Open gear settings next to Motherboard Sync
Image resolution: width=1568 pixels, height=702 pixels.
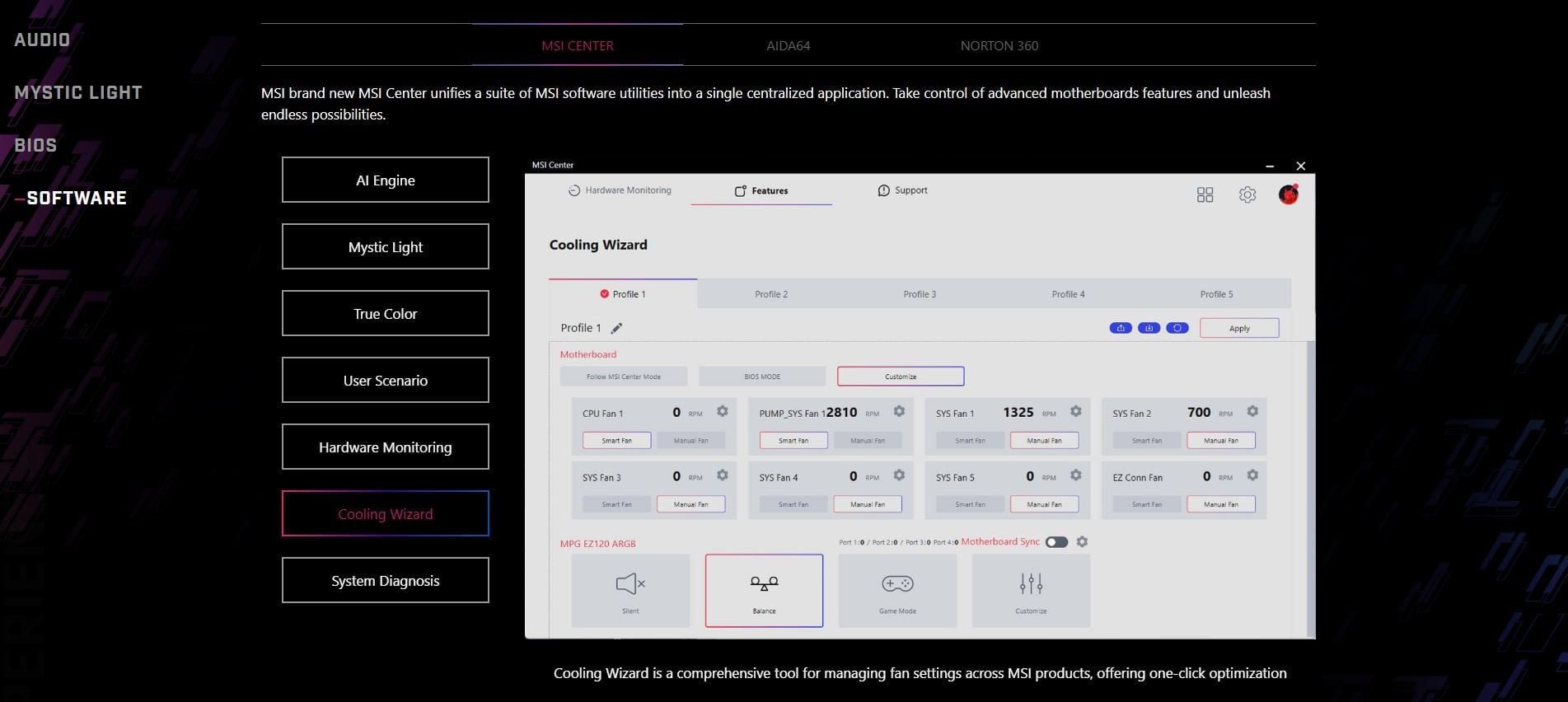pos(1082,542)
